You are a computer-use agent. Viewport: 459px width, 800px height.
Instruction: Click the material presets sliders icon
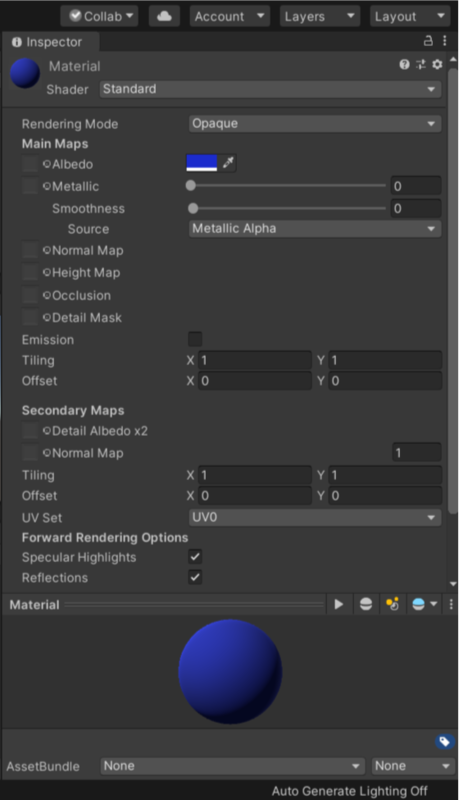(421, 64)
